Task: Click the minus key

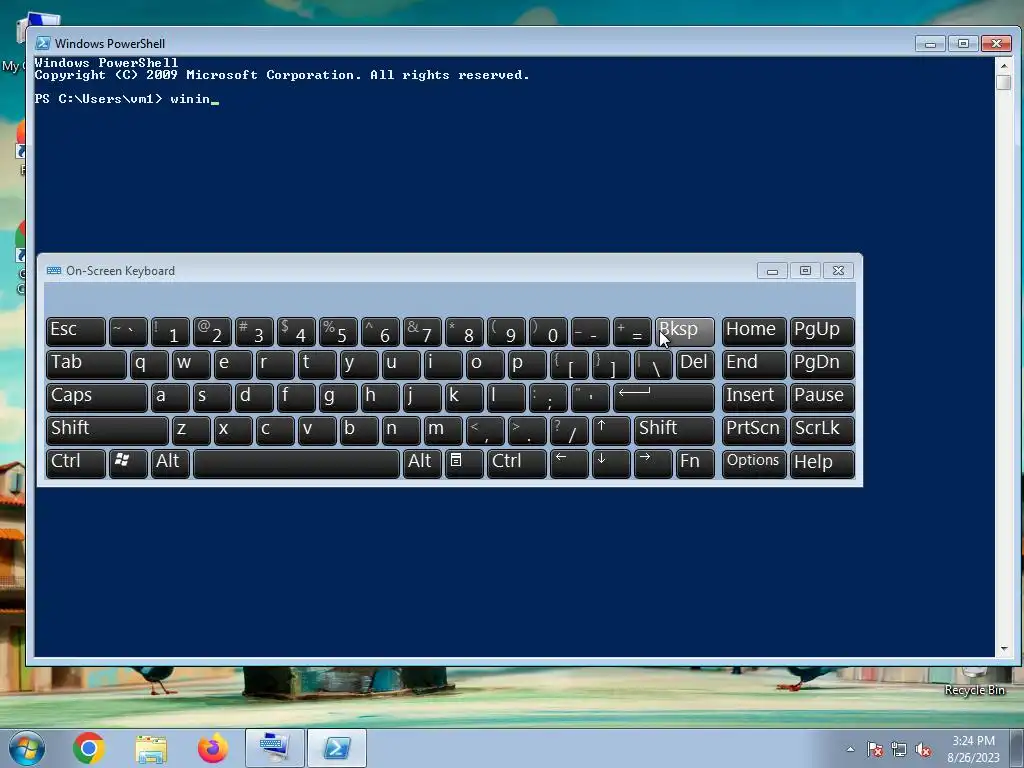Action: 590,331
